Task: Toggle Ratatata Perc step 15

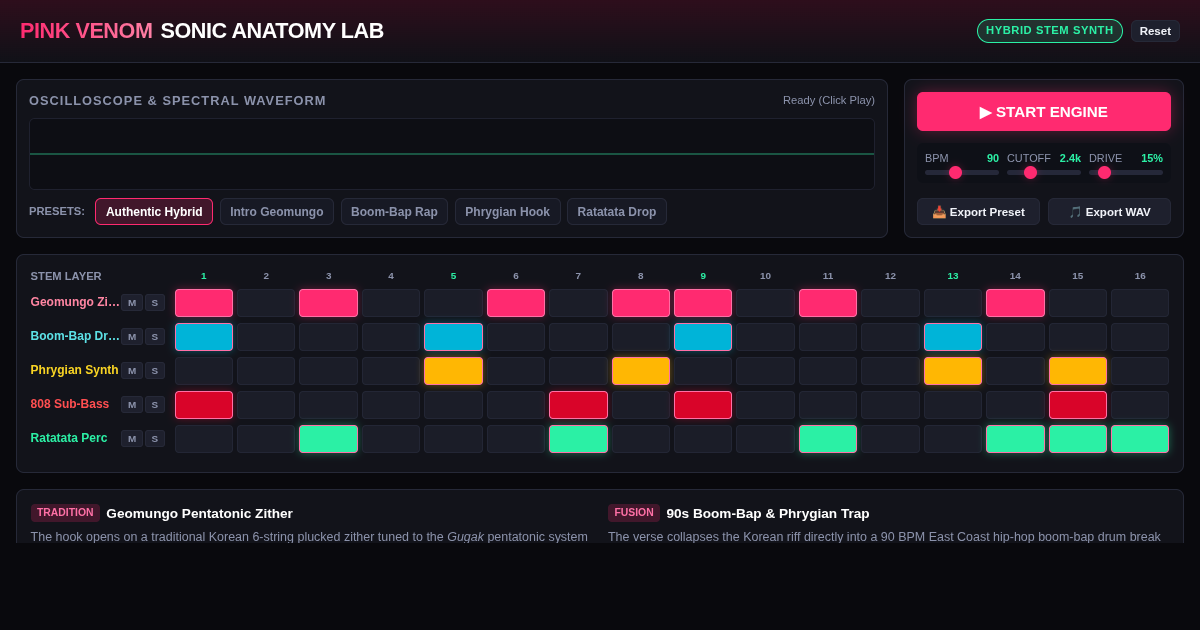Action: [1078, 439]
